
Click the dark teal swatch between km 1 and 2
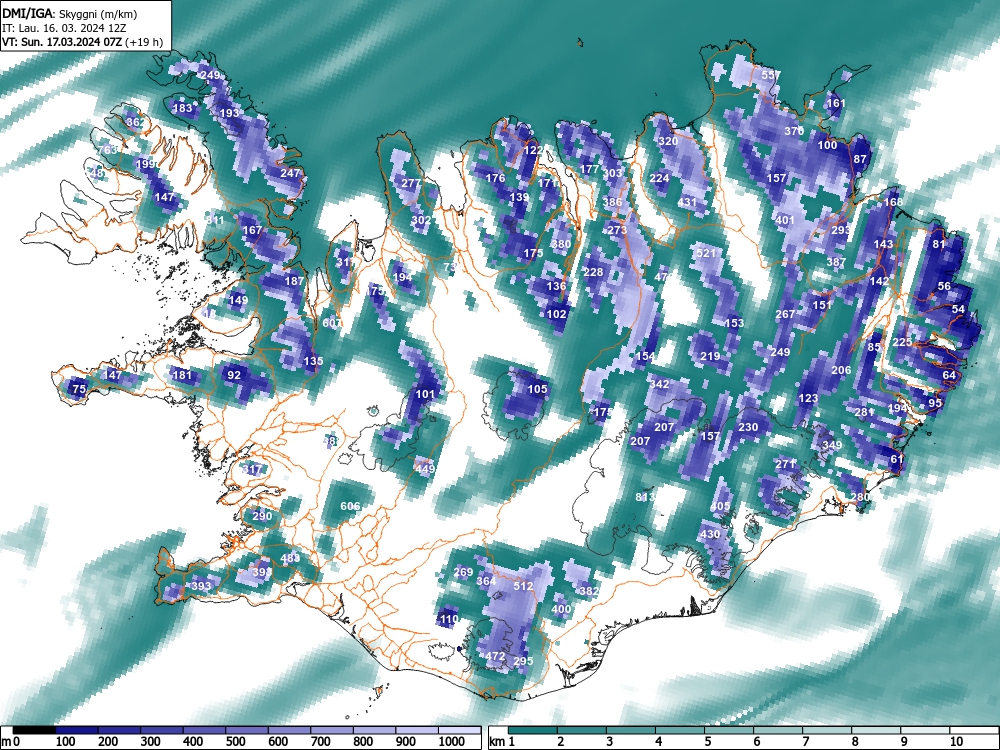[533, 730]
